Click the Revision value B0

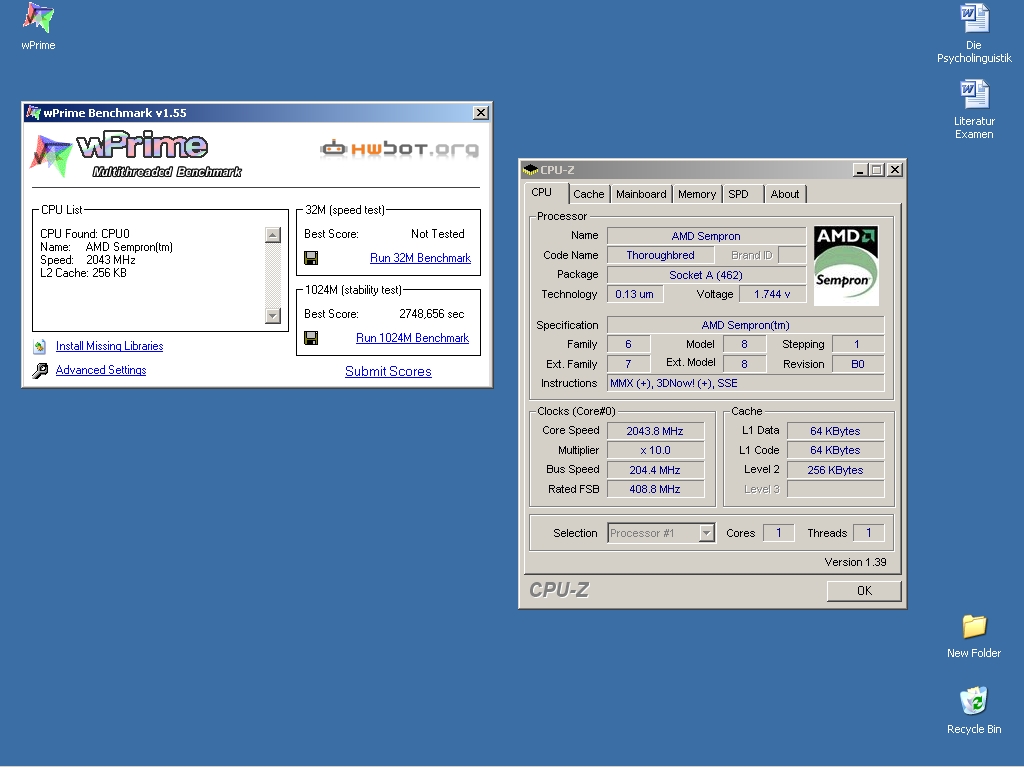coord(857,364)
